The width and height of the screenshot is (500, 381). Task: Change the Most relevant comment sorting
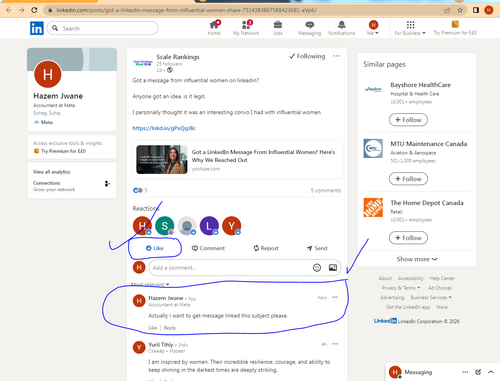point(150,284)
